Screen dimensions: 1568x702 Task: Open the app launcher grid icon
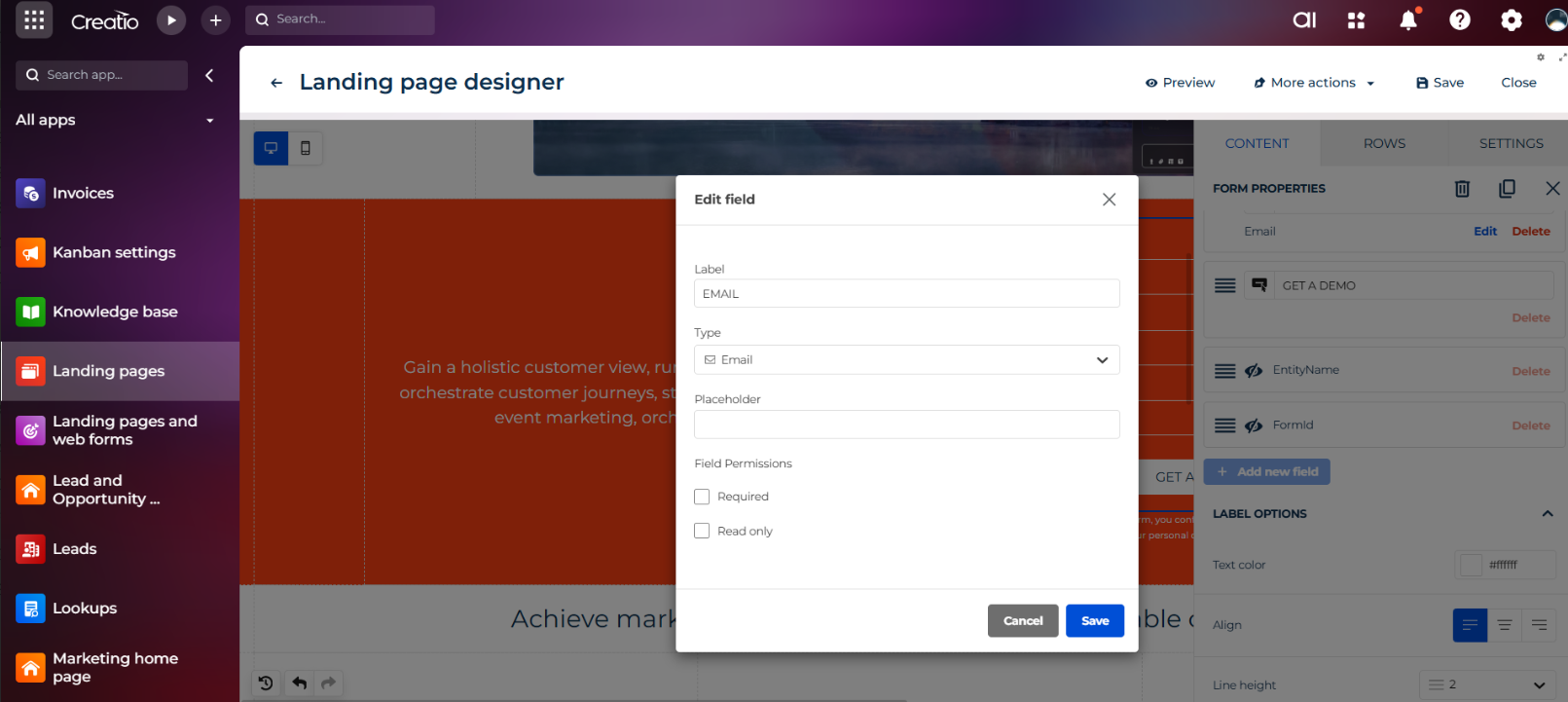click(34, 20)
